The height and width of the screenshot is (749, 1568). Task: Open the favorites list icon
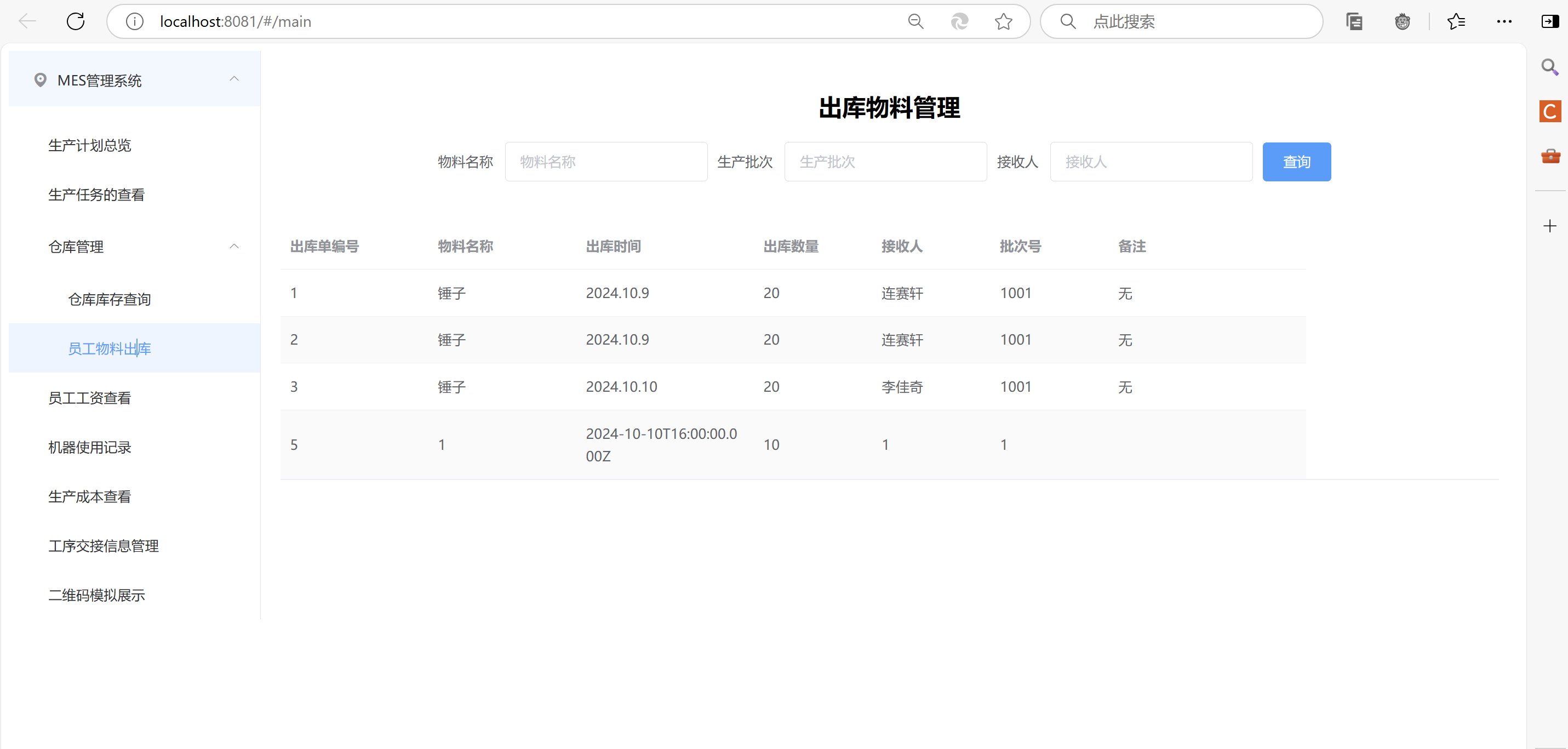point(1456,22)
